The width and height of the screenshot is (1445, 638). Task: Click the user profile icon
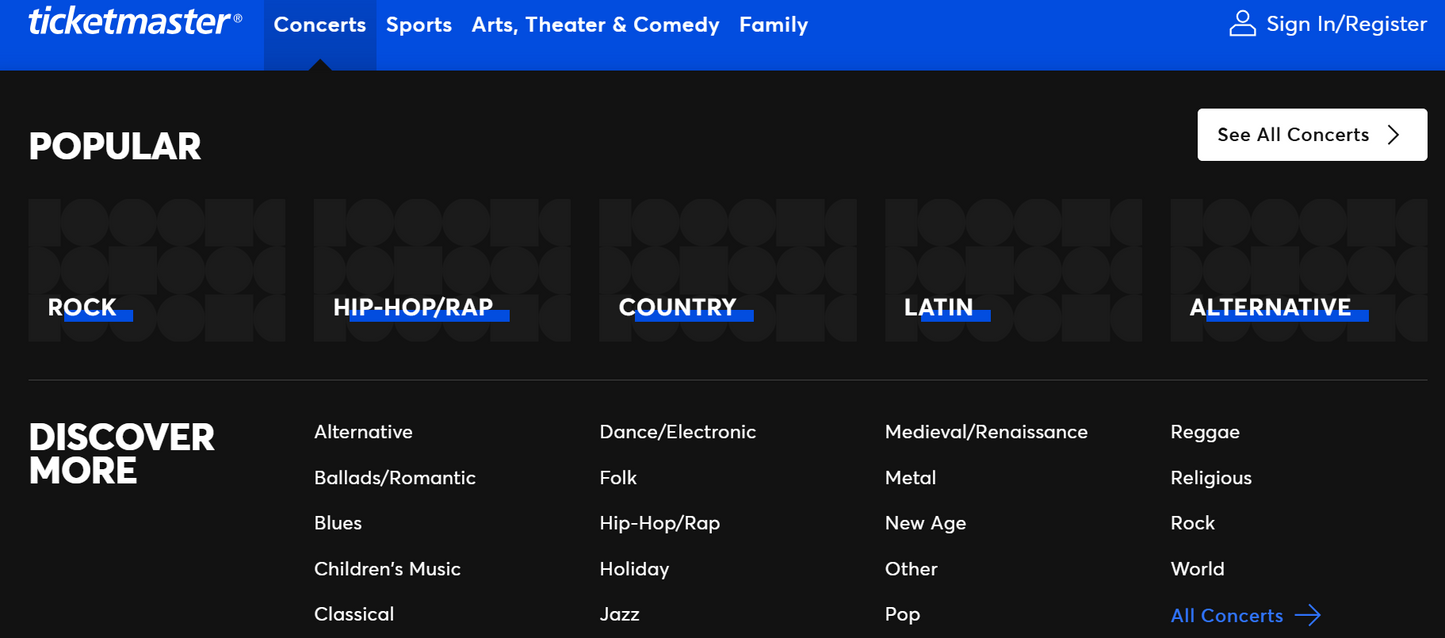(x=1242, y=24)
